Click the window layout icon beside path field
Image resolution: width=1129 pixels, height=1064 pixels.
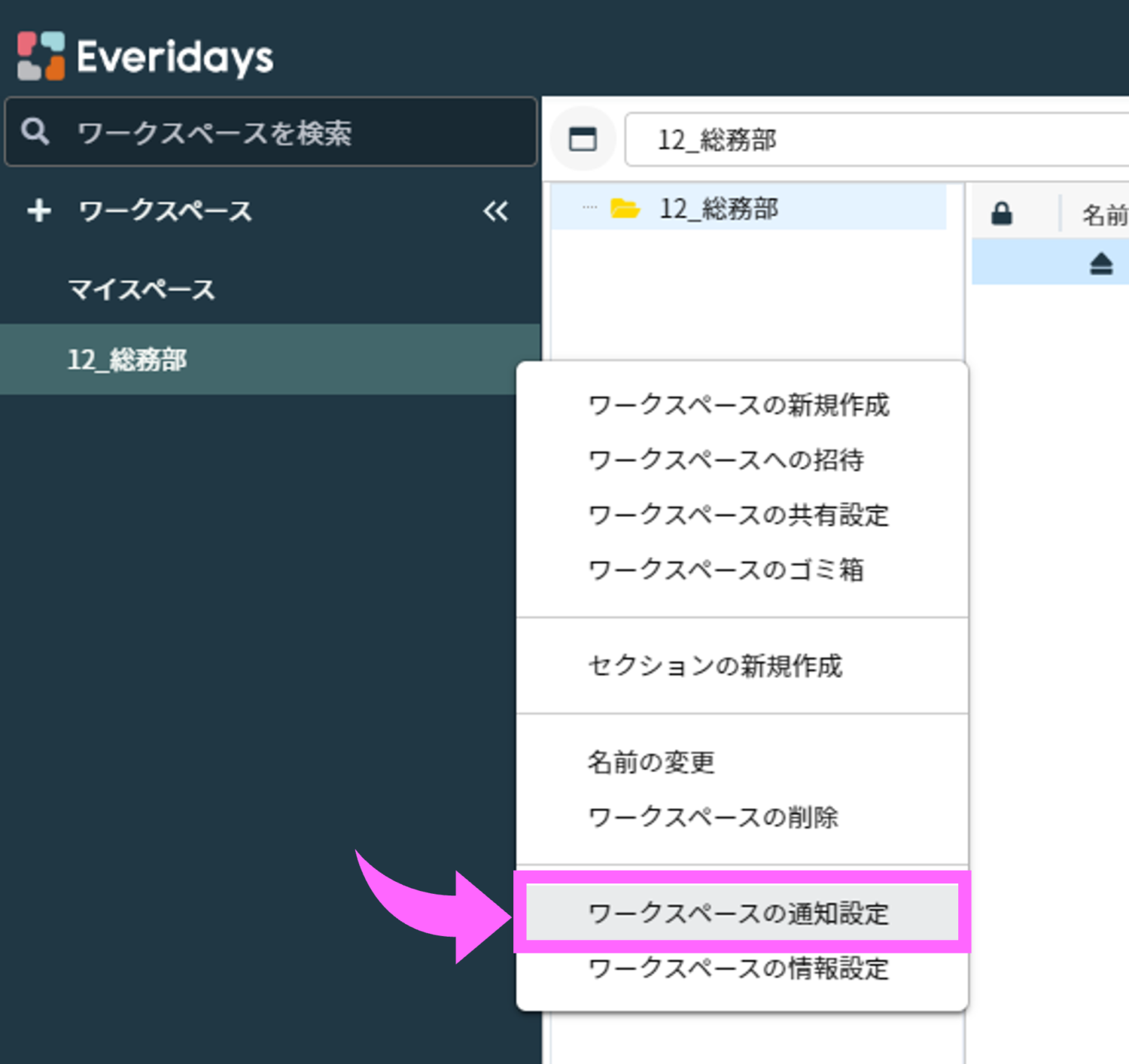pos(583,139)
